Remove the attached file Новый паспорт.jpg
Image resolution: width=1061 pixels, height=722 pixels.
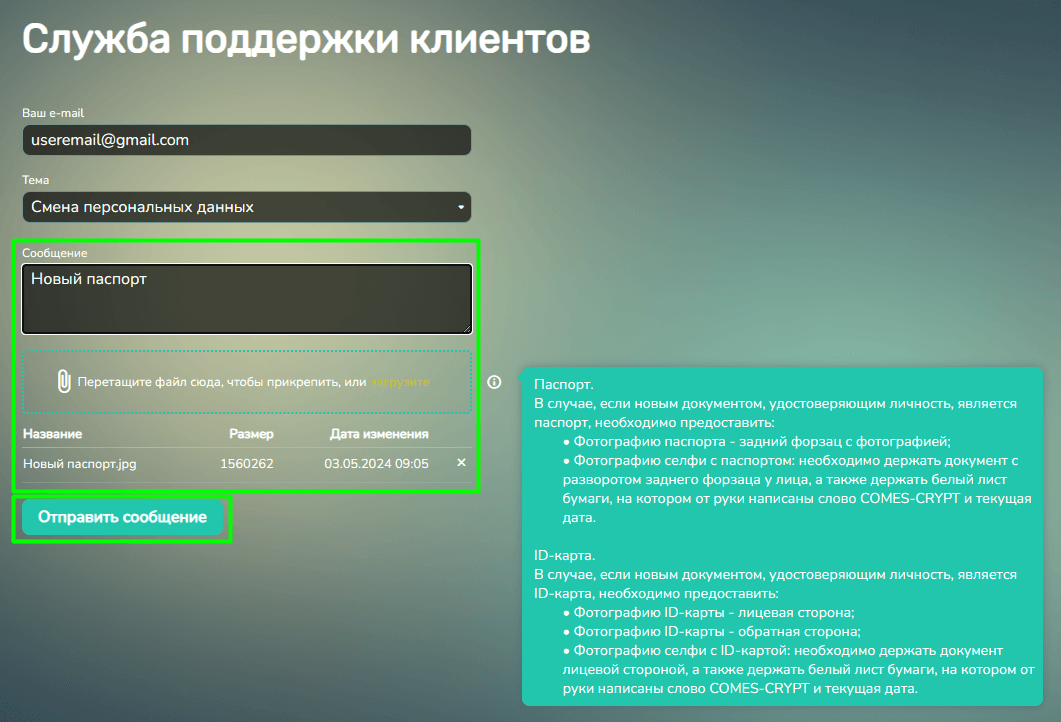(461, 463)
